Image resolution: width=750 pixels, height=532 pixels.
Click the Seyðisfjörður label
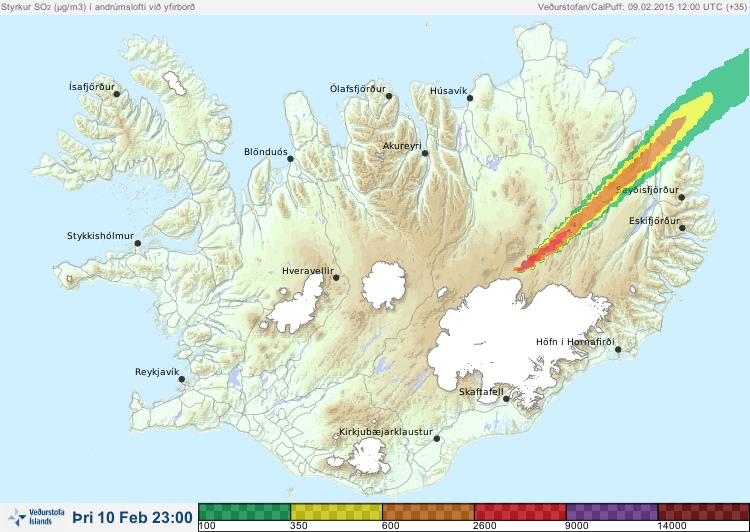coord(647,190)
